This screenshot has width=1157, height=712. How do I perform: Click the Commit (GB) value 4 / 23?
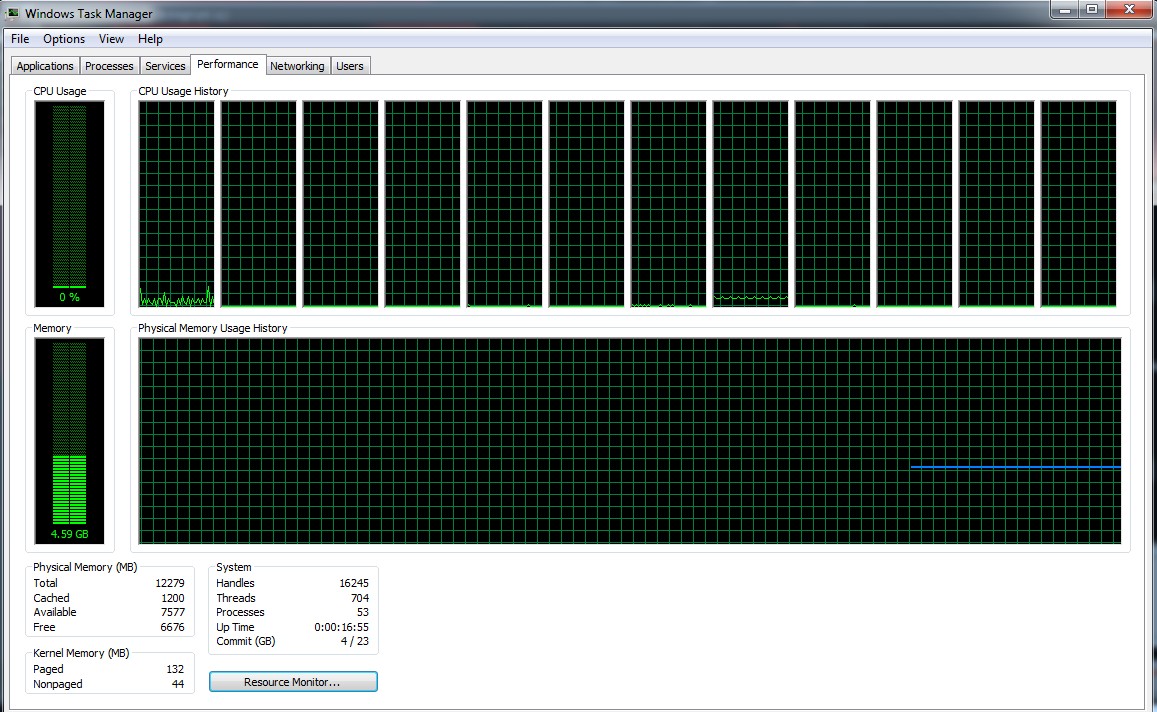coord(355,641)
